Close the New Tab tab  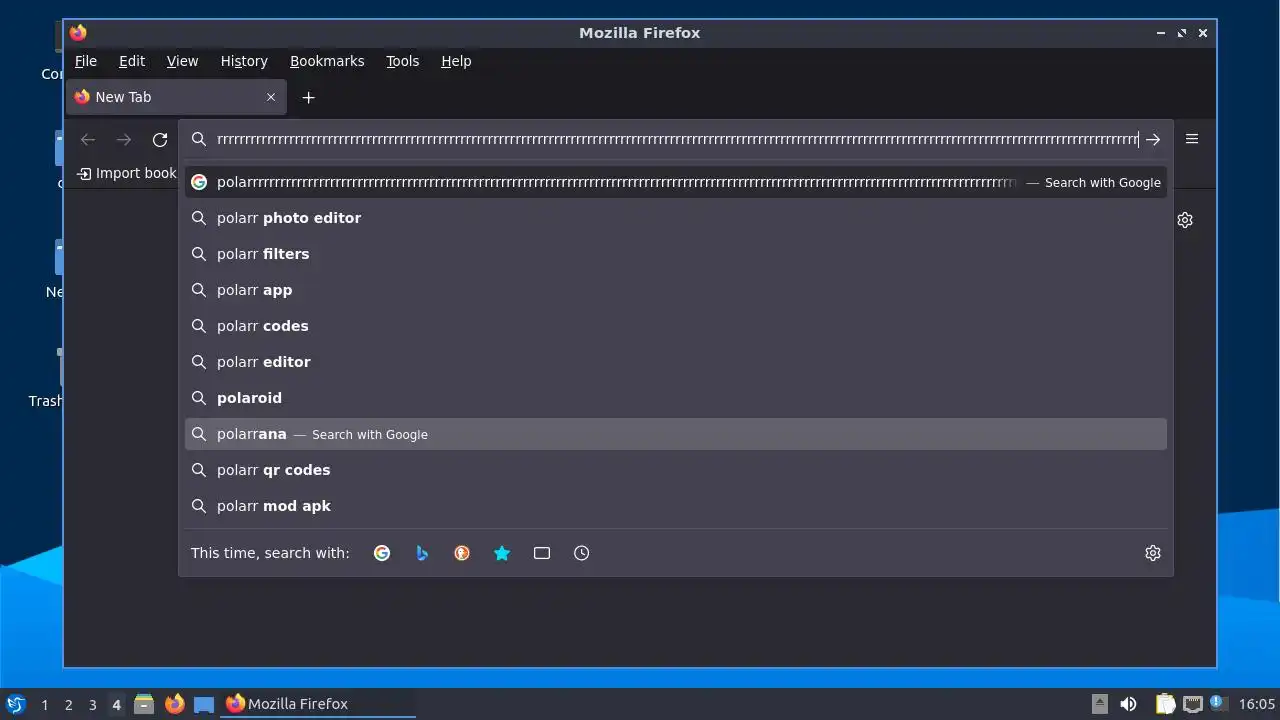[271, 97]
